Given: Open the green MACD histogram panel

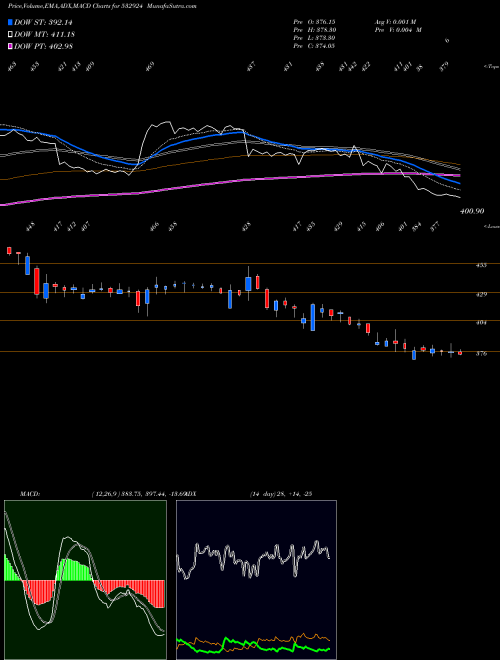Looking at the screenshot, I should (x=85, y=580).
